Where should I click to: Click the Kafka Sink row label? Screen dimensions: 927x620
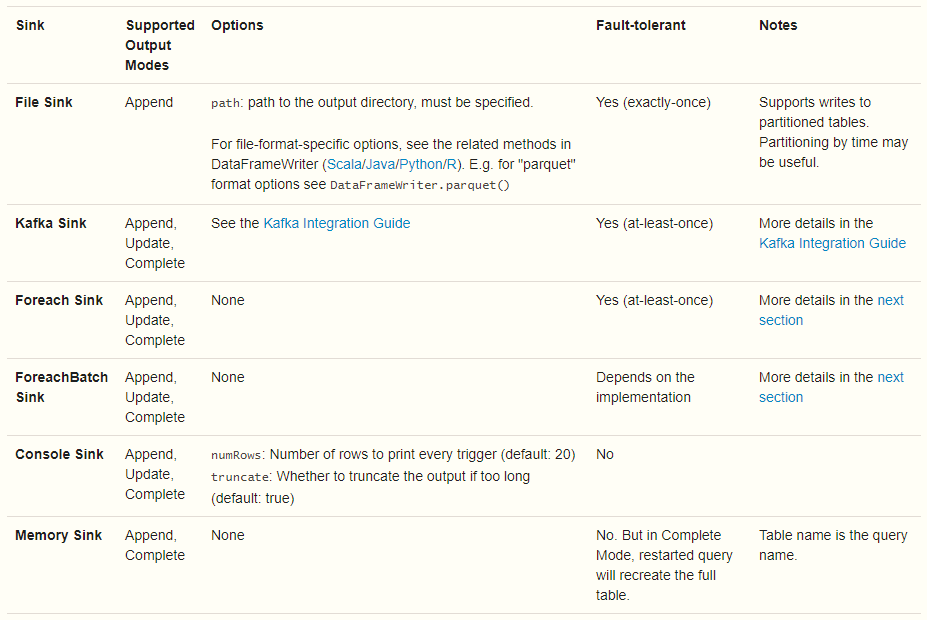tap(51, 223)
